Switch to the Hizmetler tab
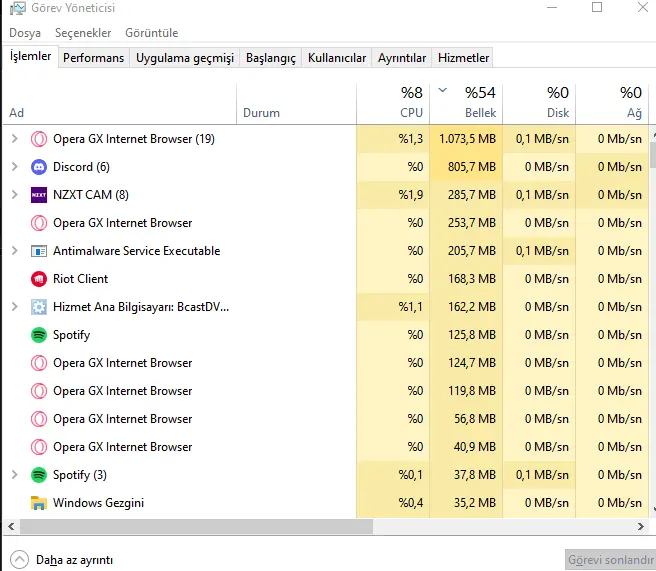The height and width of the screenshot is (571, 656). pos(463,58)
